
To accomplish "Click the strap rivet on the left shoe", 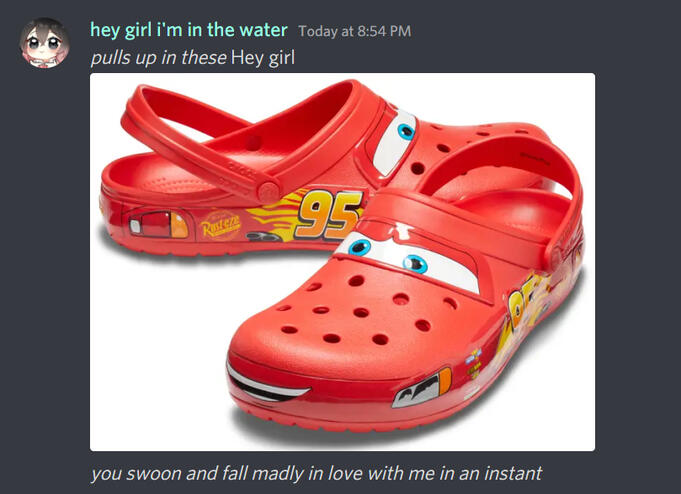I will 268,192.
